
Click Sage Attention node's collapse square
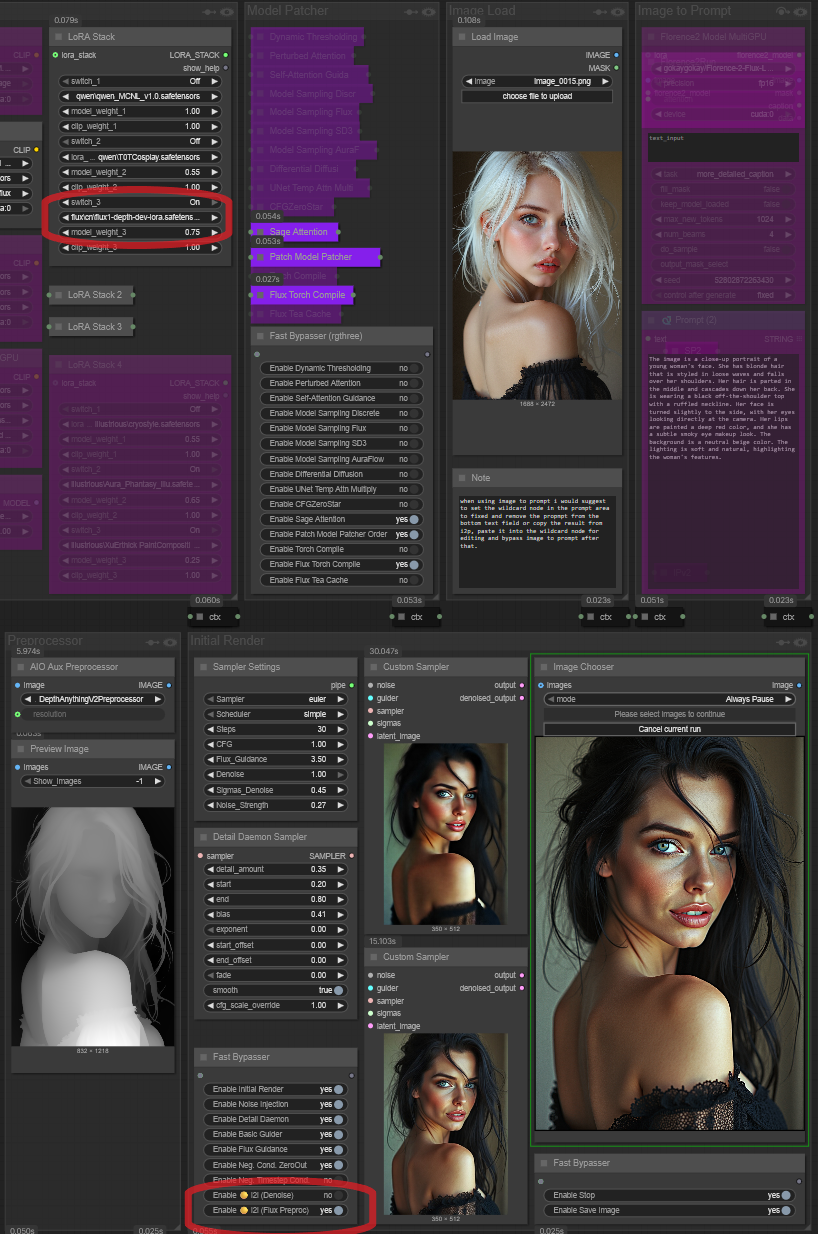(x=260, y=232)
